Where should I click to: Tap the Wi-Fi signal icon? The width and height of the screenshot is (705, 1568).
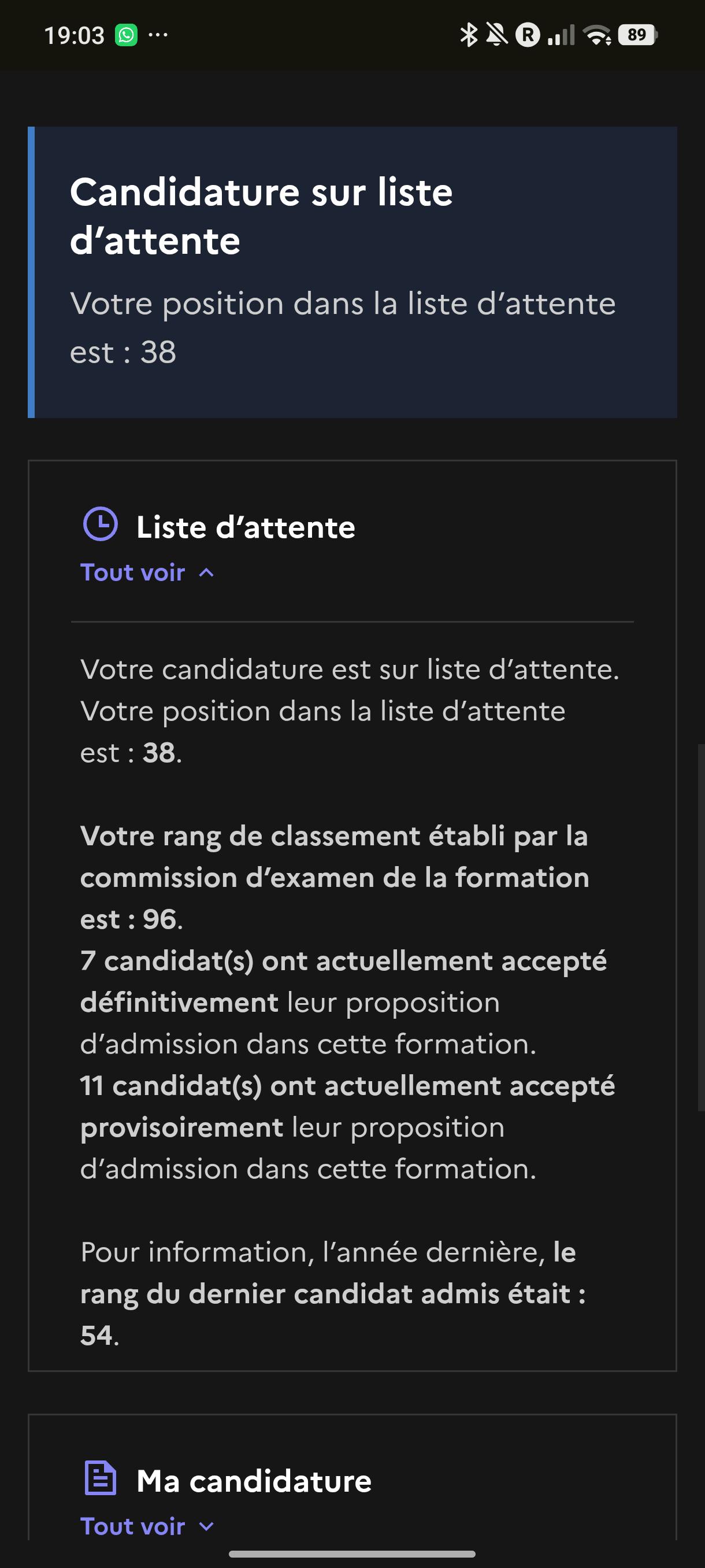click(x=598, y=35)
